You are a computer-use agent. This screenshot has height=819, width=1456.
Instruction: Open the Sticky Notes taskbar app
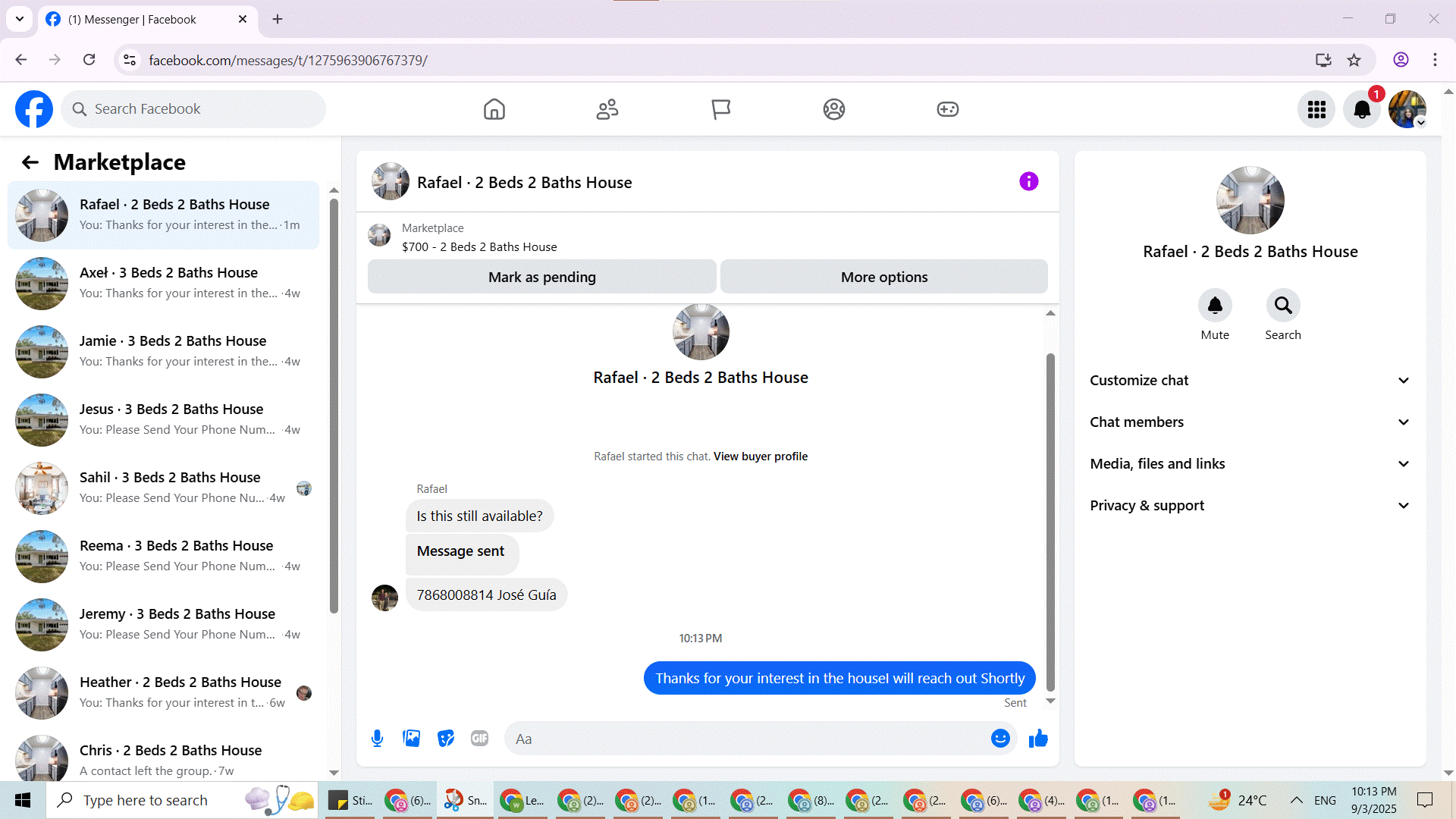[350, 800]
